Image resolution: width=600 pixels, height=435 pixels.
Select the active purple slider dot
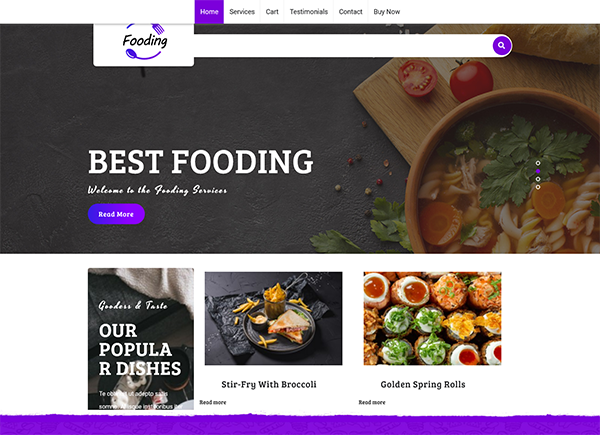pyautogui.click(x=538, y=171)
